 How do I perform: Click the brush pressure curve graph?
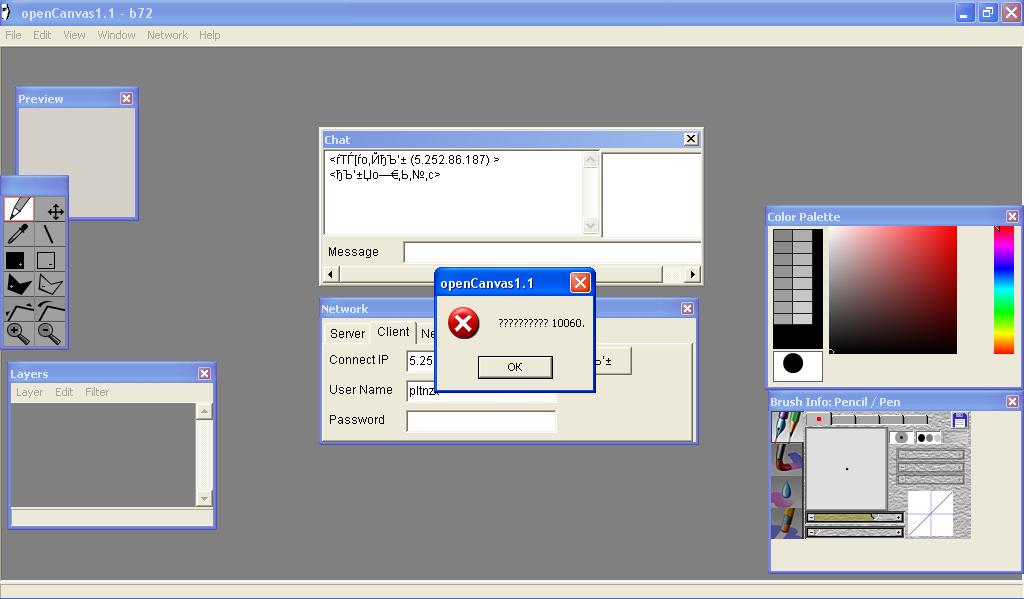[930, 514]
